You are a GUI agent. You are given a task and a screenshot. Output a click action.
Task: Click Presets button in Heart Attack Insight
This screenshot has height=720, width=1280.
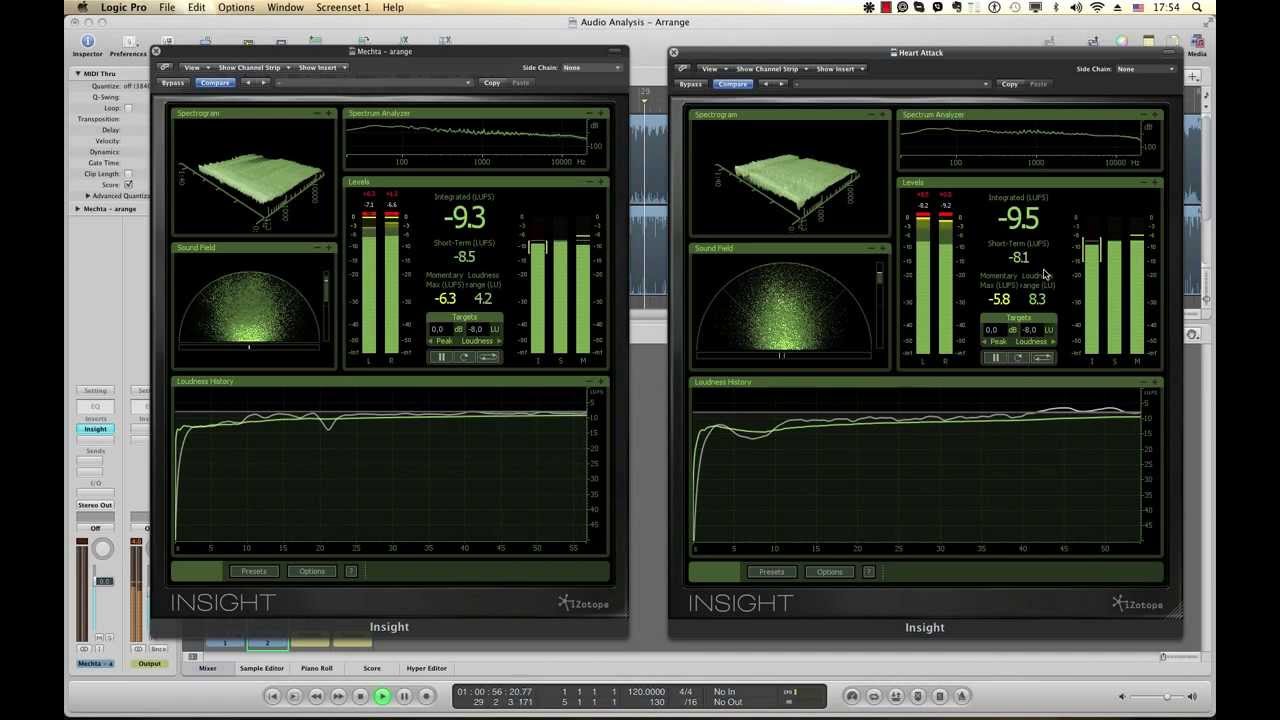771,572
